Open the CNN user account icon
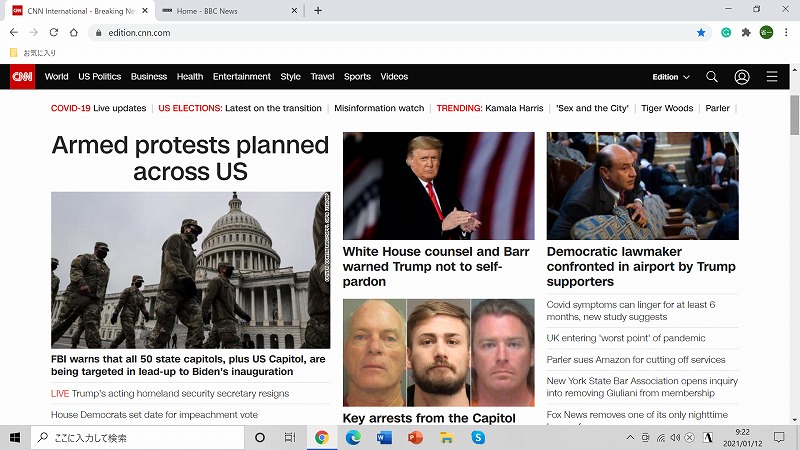800x450 pixels. pos(742,77)
